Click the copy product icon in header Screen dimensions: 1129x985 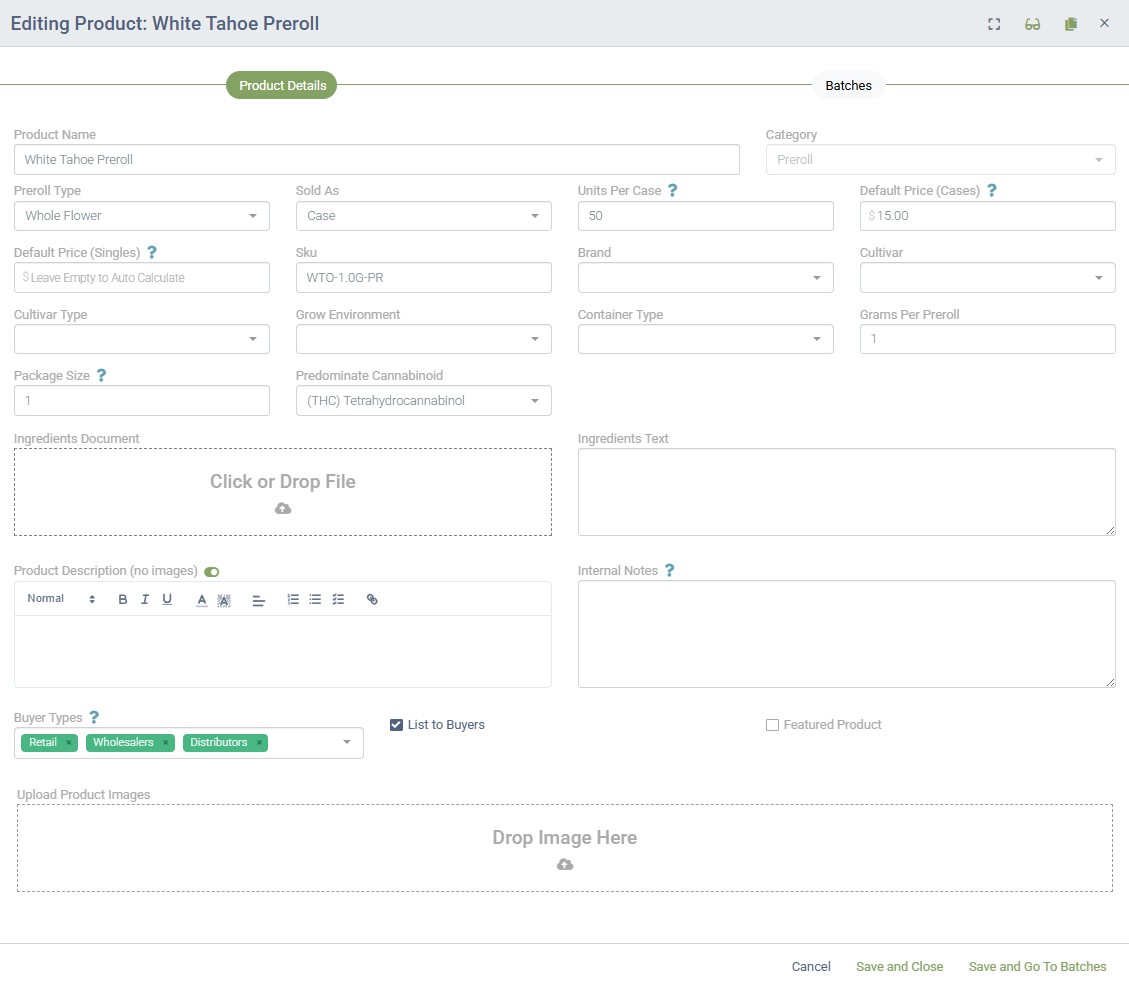pos(1071,24)
